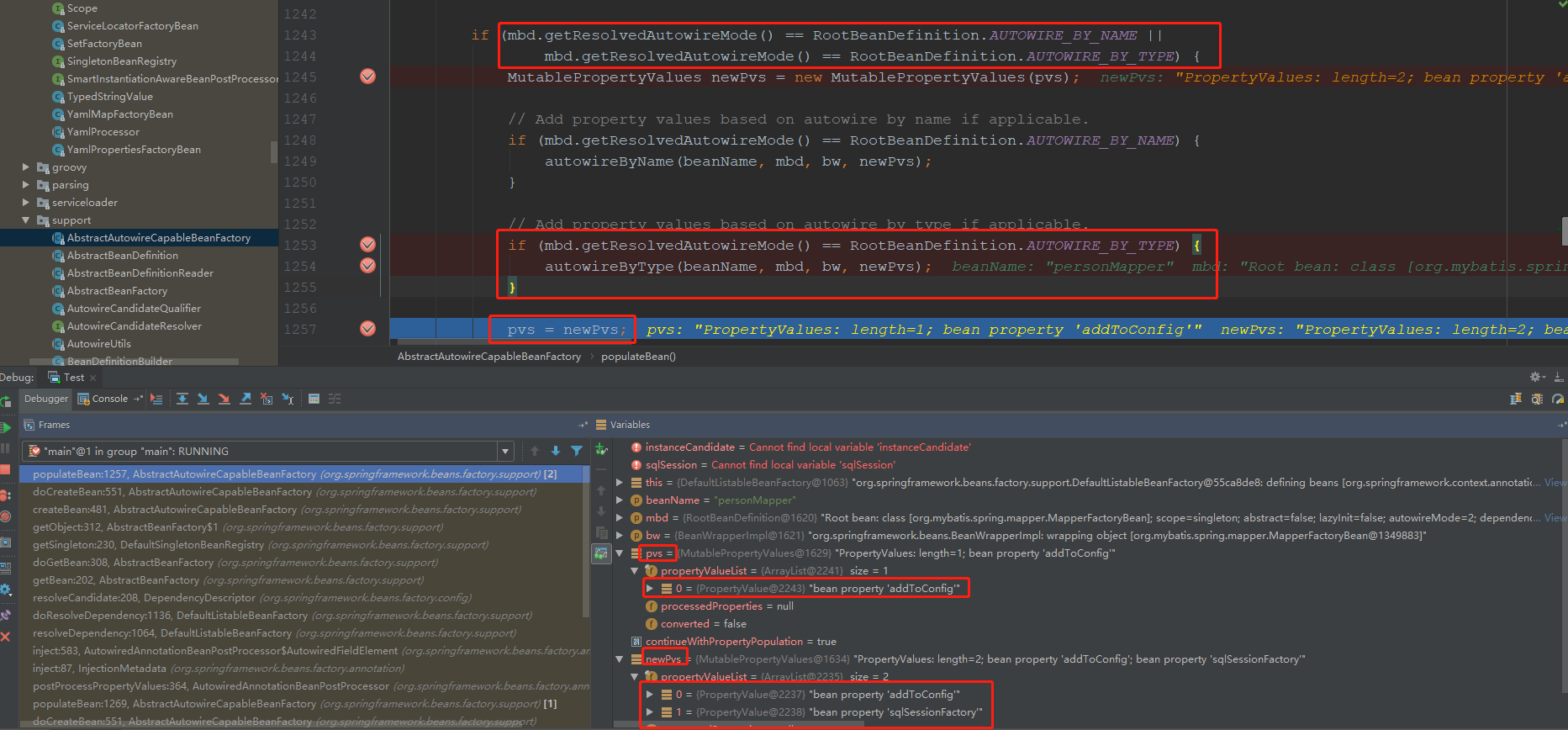Click Mute Breakpoints icon in debug sidebar
Image resolution: width=1568 pixels, height=730 pixels.
pyautogui.click(x=5, y=516)
